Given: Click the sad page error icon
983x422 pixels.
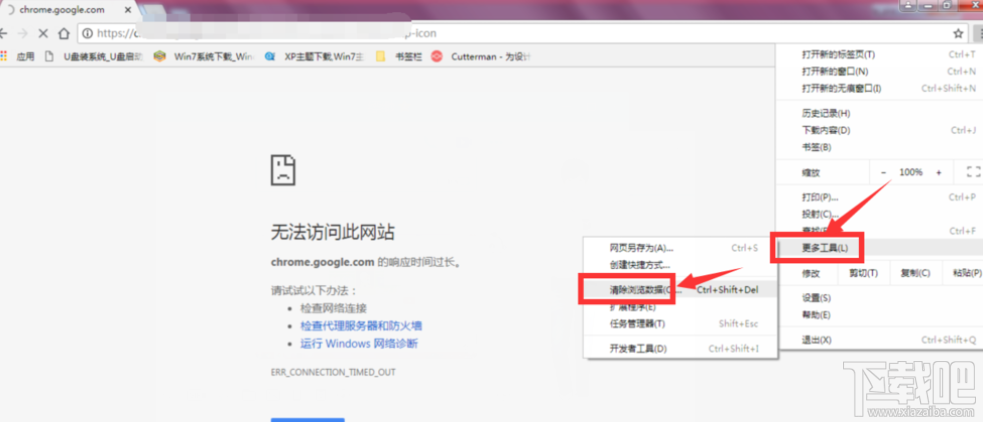Looking at the screenshot, I should [x=283, y=169].
